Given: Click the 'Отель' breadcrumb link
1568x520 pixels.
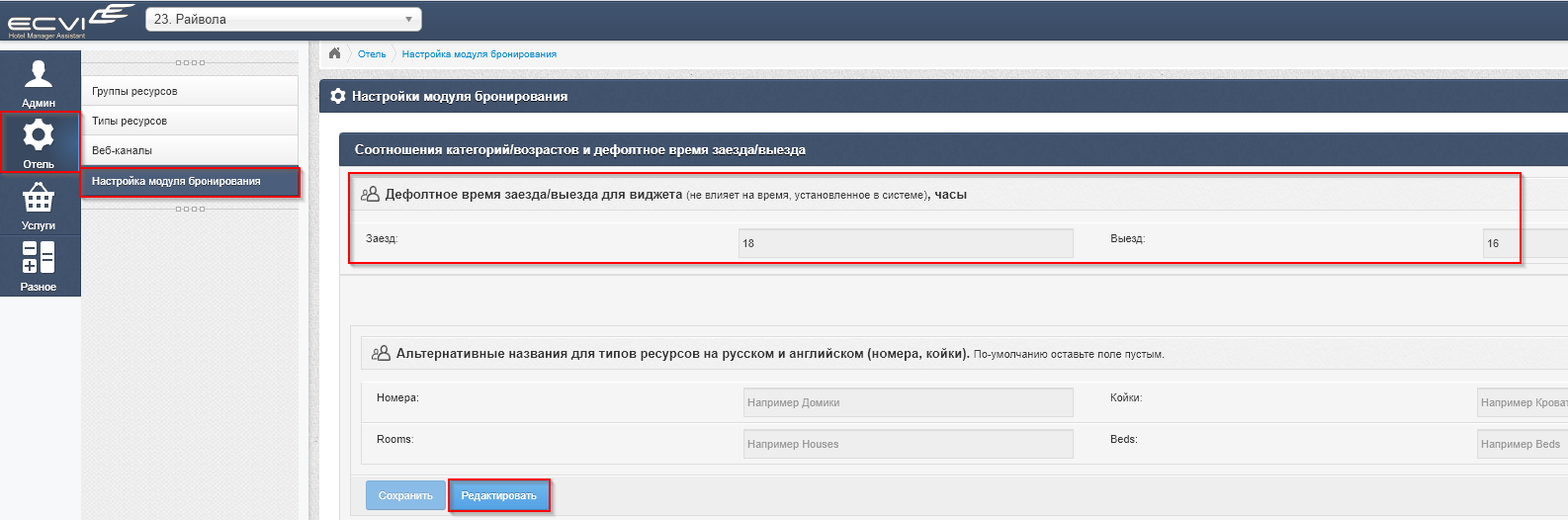Looking at the screenshot, I should [372, 54].
